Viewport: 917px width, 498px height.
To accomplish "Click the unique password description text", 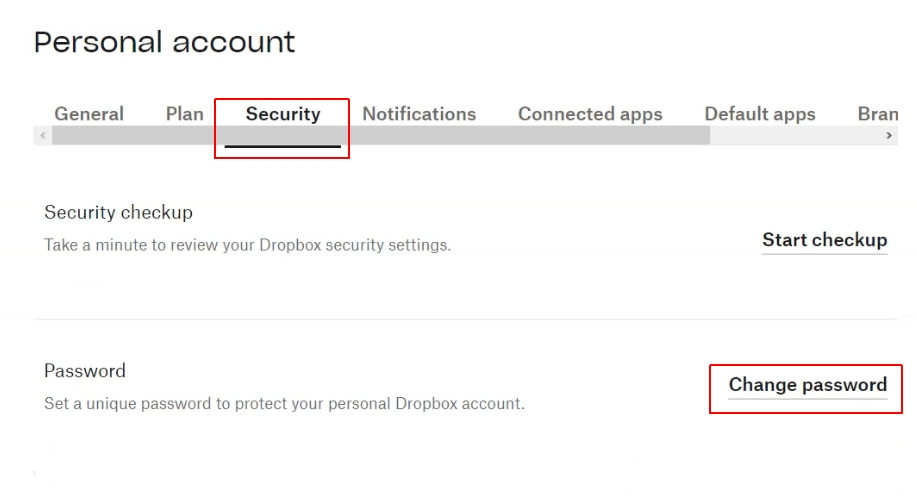I will click(284, 405).
